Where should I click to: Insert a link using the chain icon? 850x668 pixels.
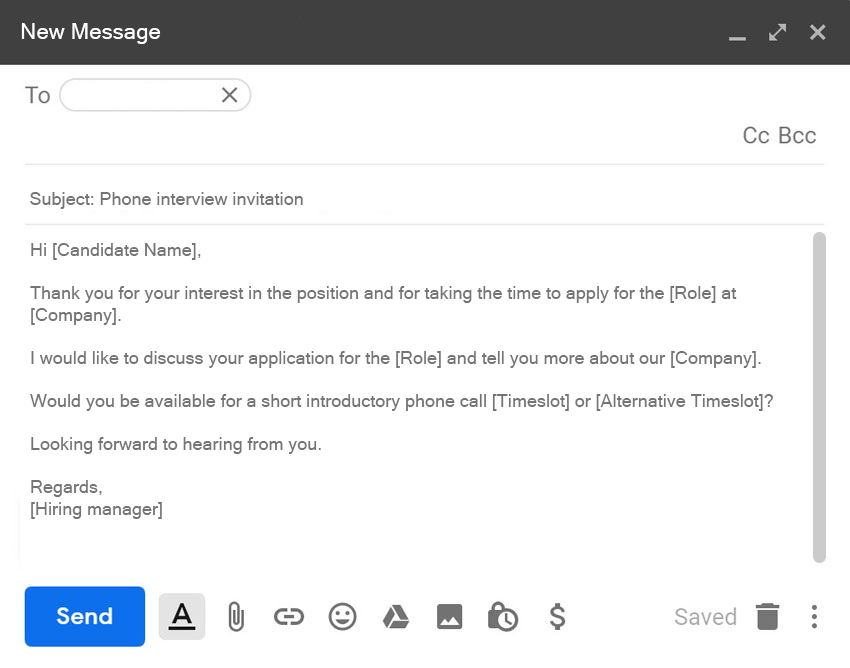pos(288,617)
